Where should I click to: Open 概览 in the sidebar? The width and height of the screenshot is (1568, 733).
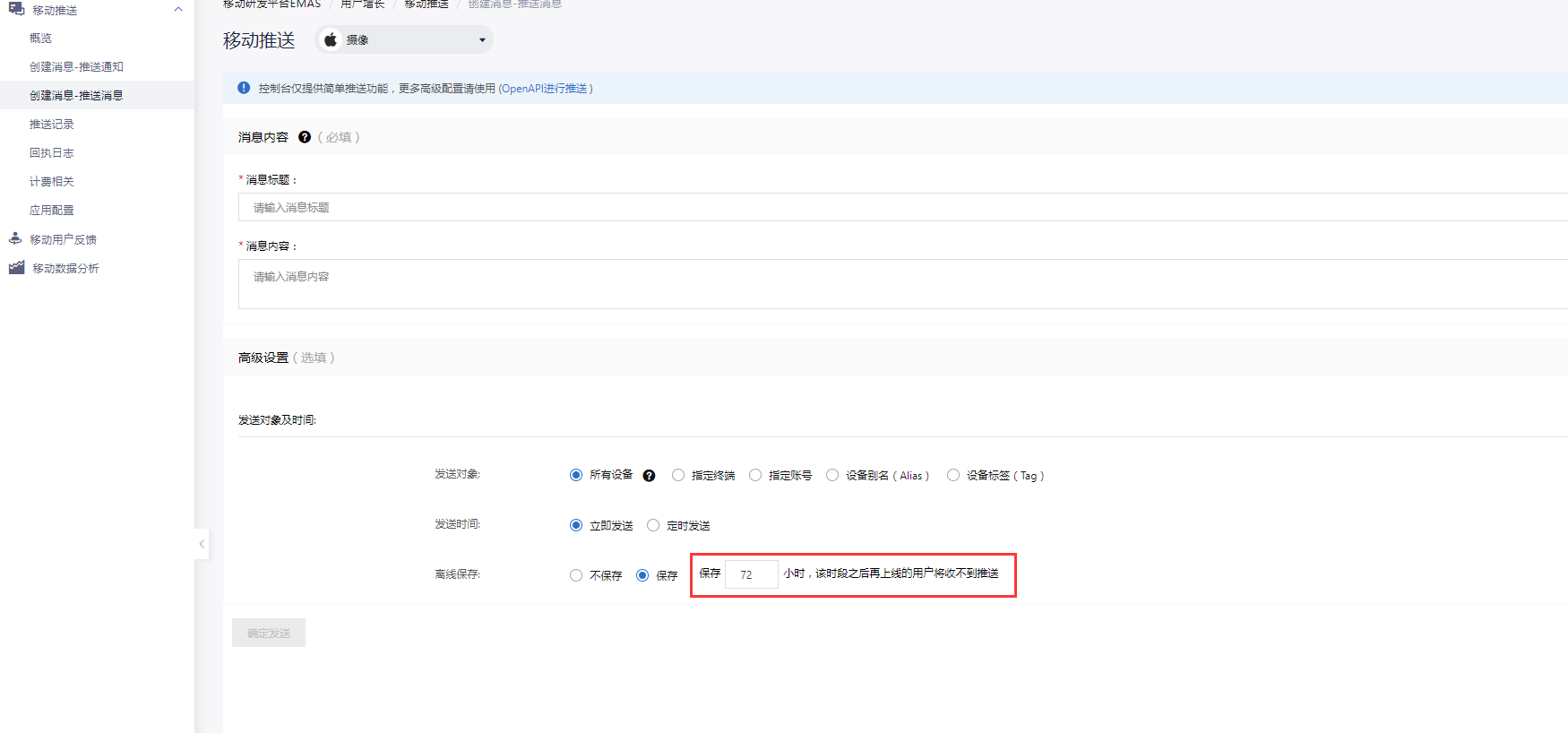click(40, 39)
